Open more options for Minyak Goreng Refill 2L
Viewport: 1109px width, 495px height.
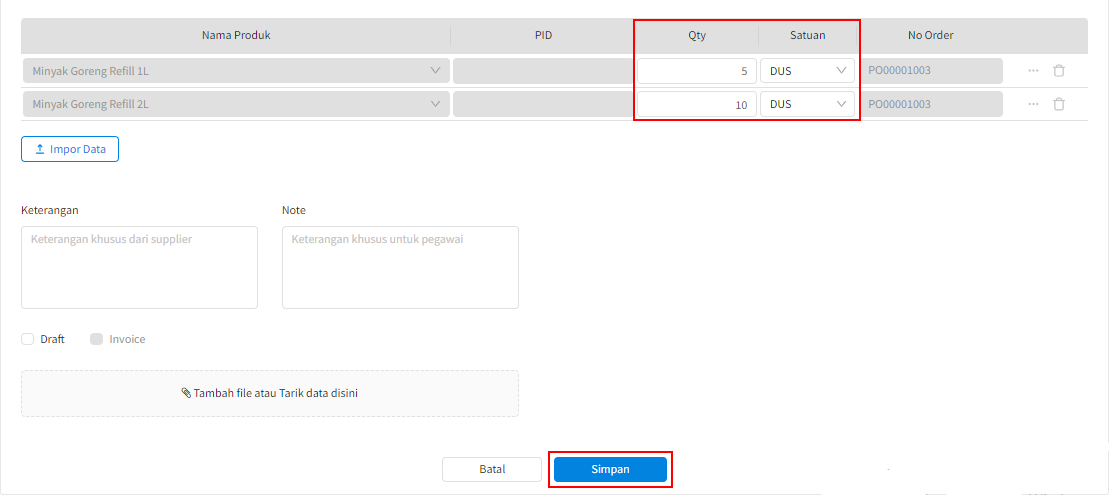pyautogui.click(x=1033, y=104)
